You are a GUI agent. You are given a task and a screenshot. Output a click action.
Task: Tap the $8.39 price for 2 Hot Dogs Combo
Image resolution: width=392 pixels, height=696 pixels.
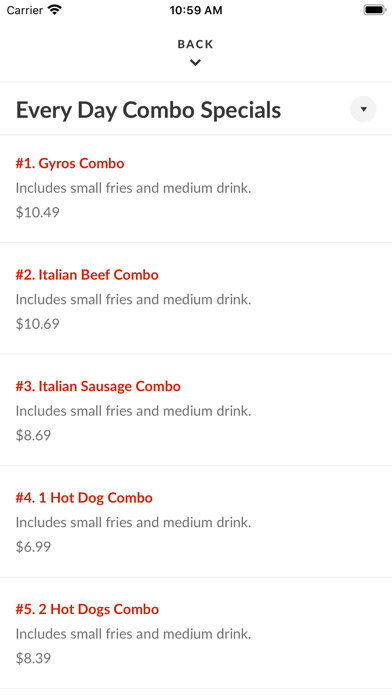33,658
